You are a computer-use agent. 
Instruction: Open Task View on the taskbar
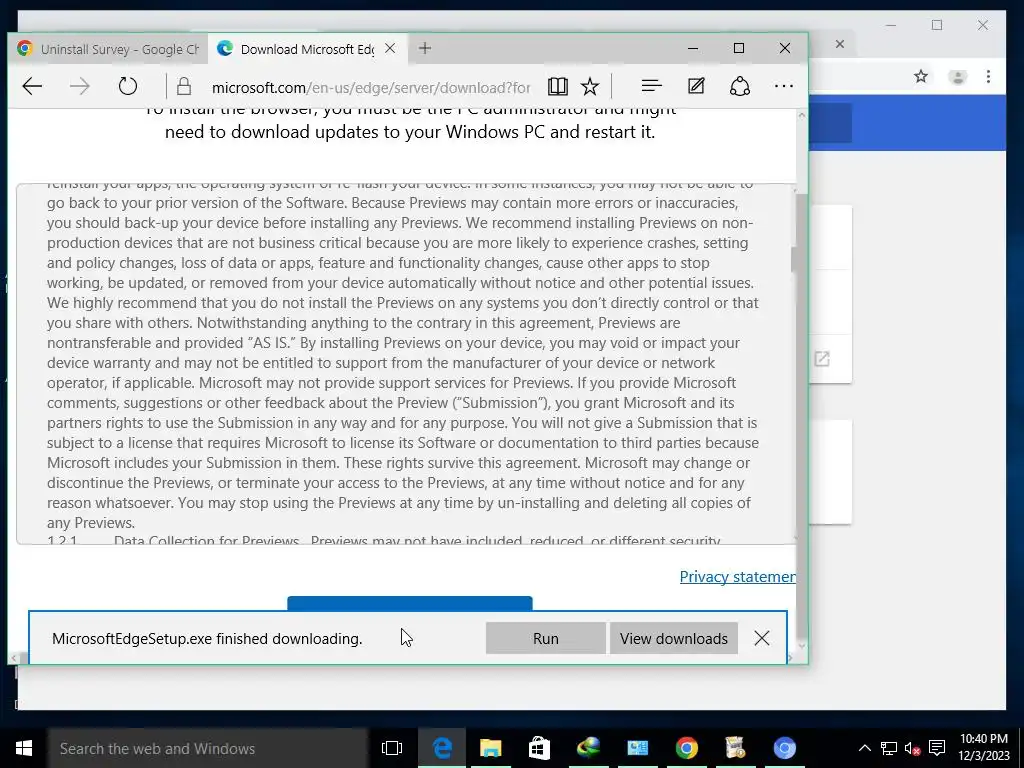(392, 748)
